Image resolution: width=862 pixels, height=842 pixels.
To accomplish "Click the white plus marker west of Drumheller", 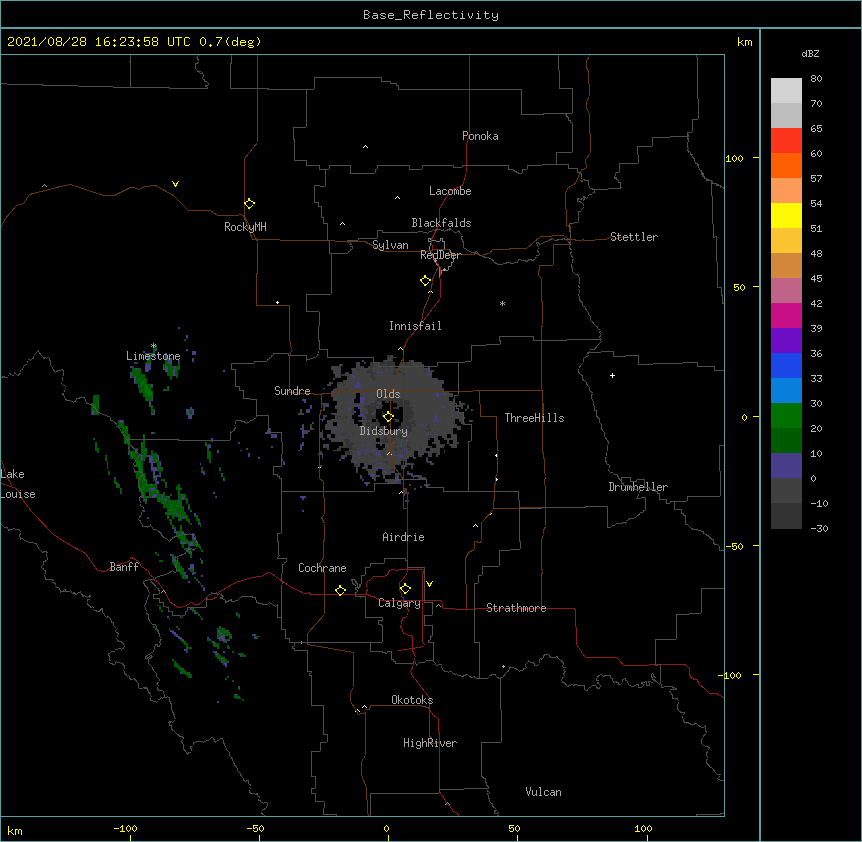I will 612,375.
